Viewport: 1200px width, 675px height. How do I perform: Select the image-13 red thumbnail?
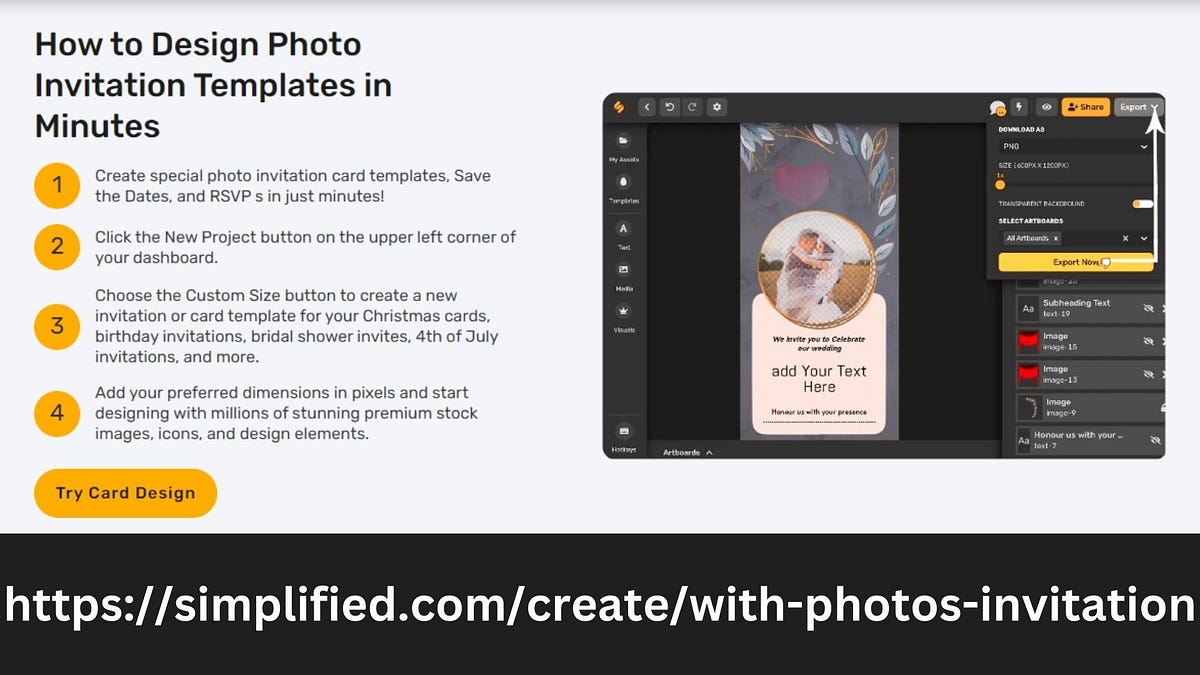[x=1028, y=374]
